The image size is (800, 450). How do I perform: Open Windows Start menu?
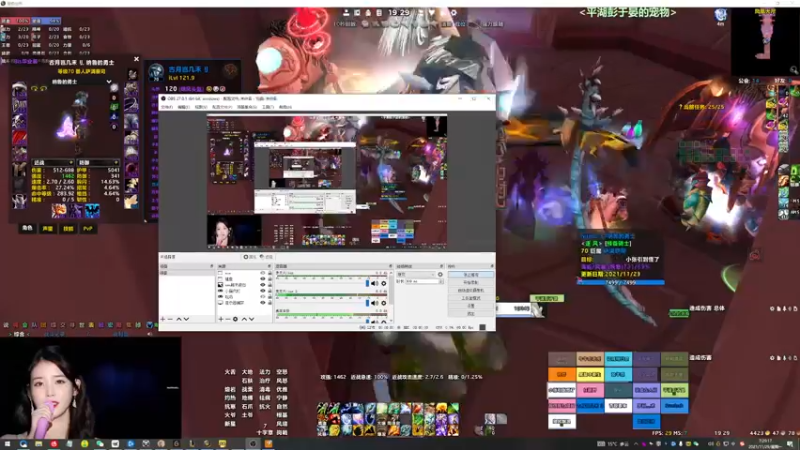click(7, 444)
